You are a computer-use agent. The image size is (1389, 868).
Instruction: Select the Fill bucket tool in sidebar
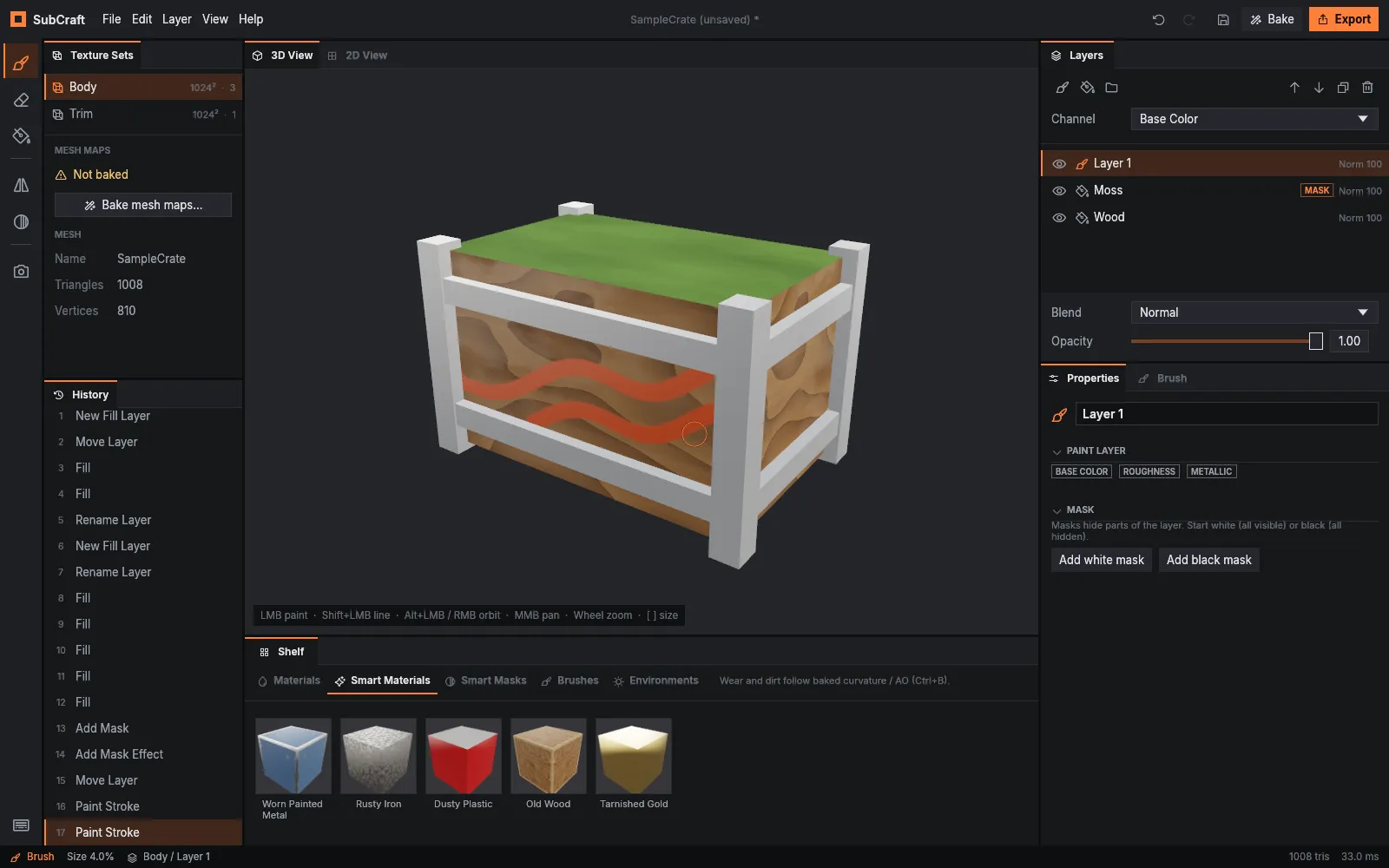point(22,136)
